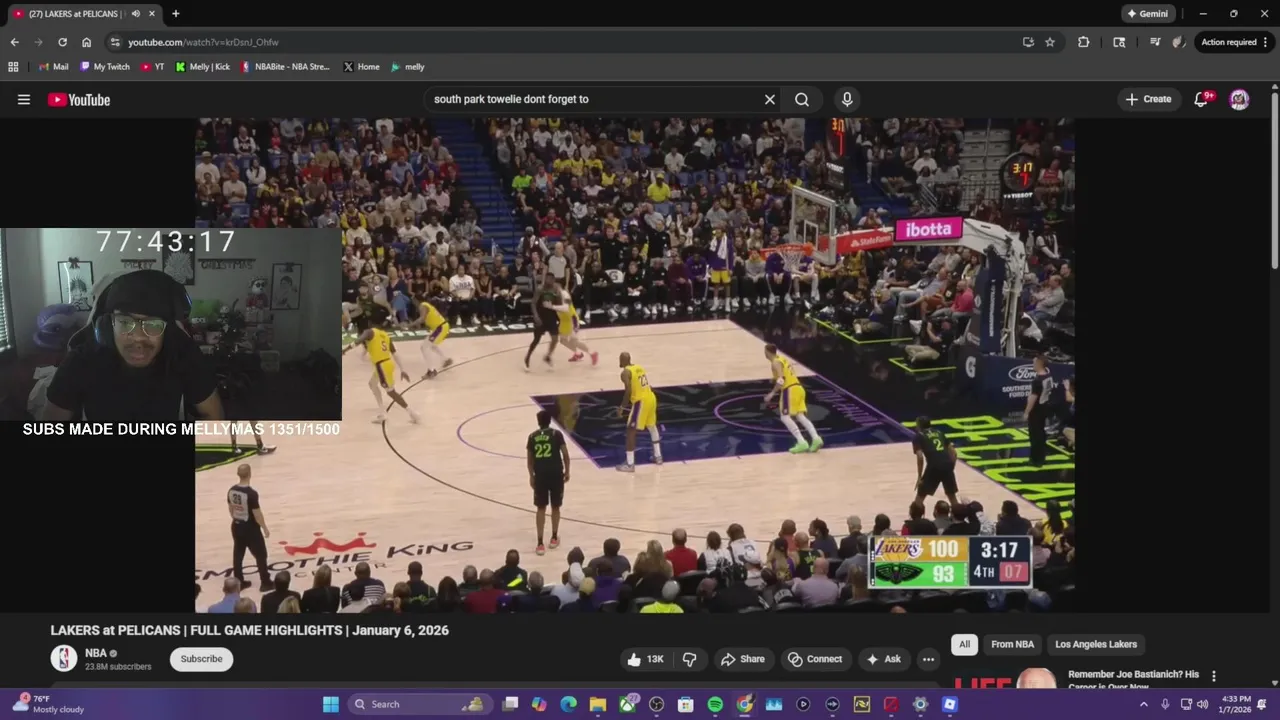Click in the YouTube search input field

[595, 99]
